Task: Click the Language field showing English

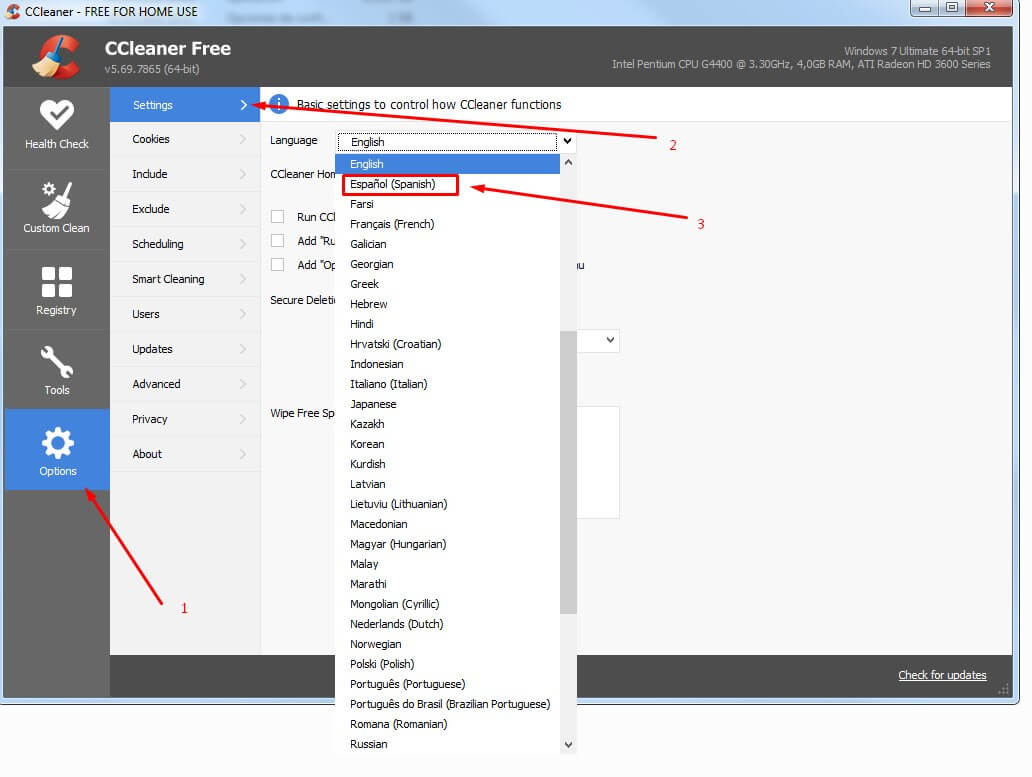Action: click(448, 141)
